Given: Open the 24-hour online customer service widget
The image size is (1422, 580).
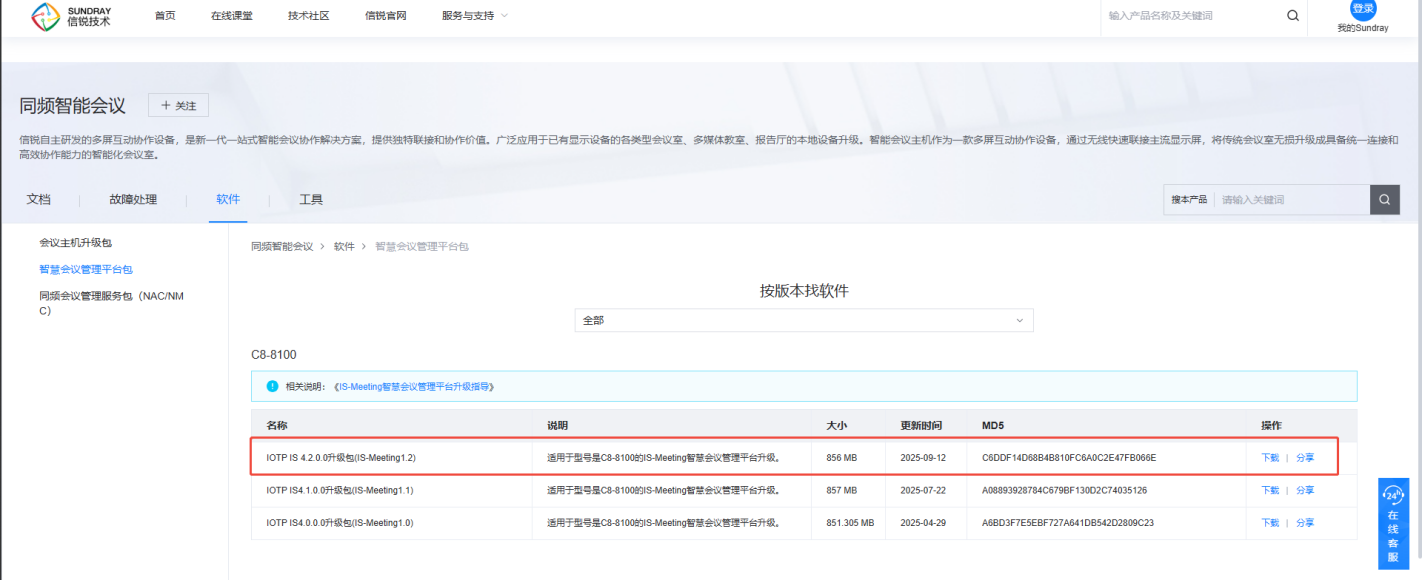Looking at the screenshot, I should point(1393,524).
